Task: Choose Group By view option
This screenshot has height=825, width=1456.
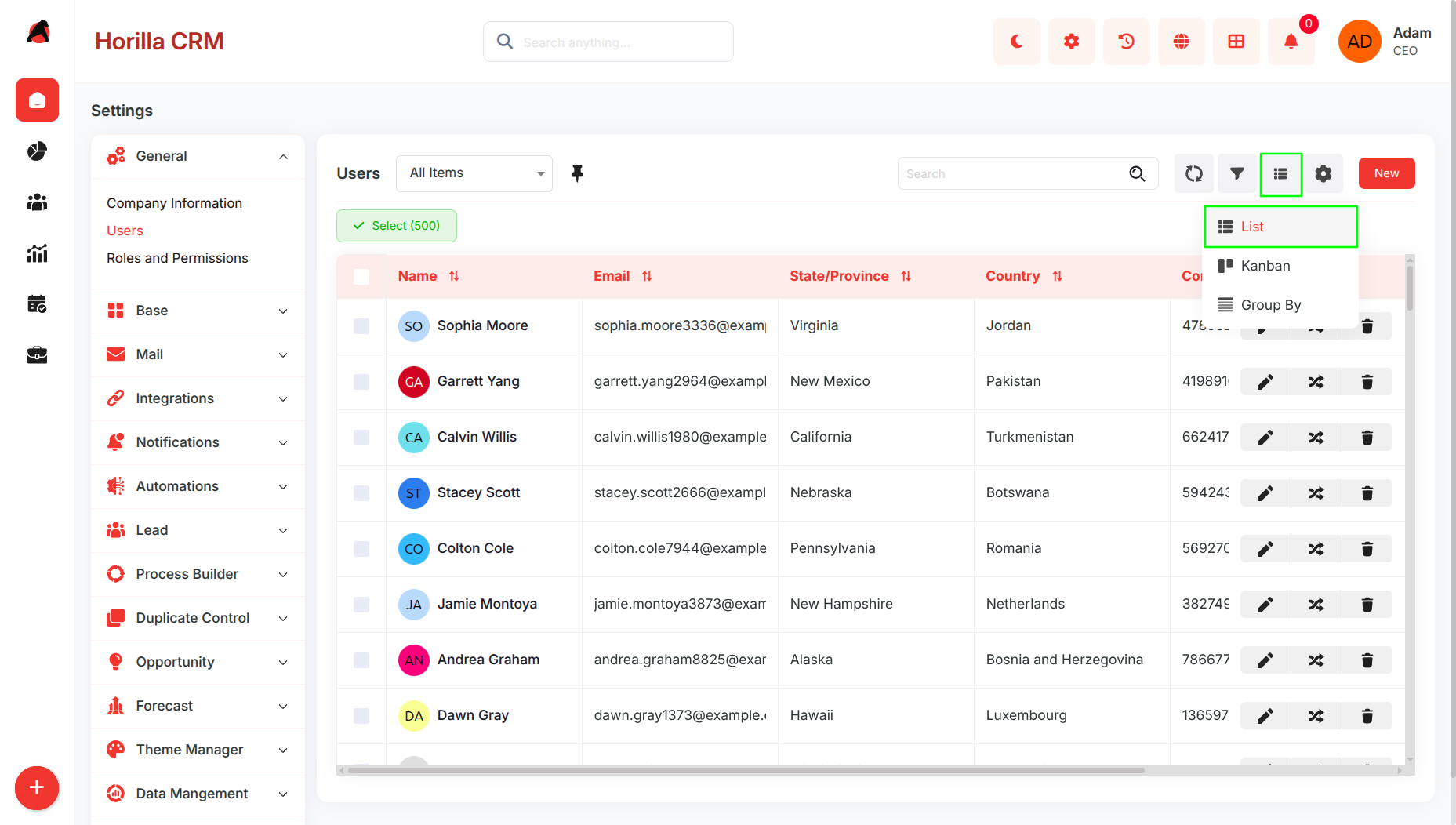Action: tap(1280, 305)
